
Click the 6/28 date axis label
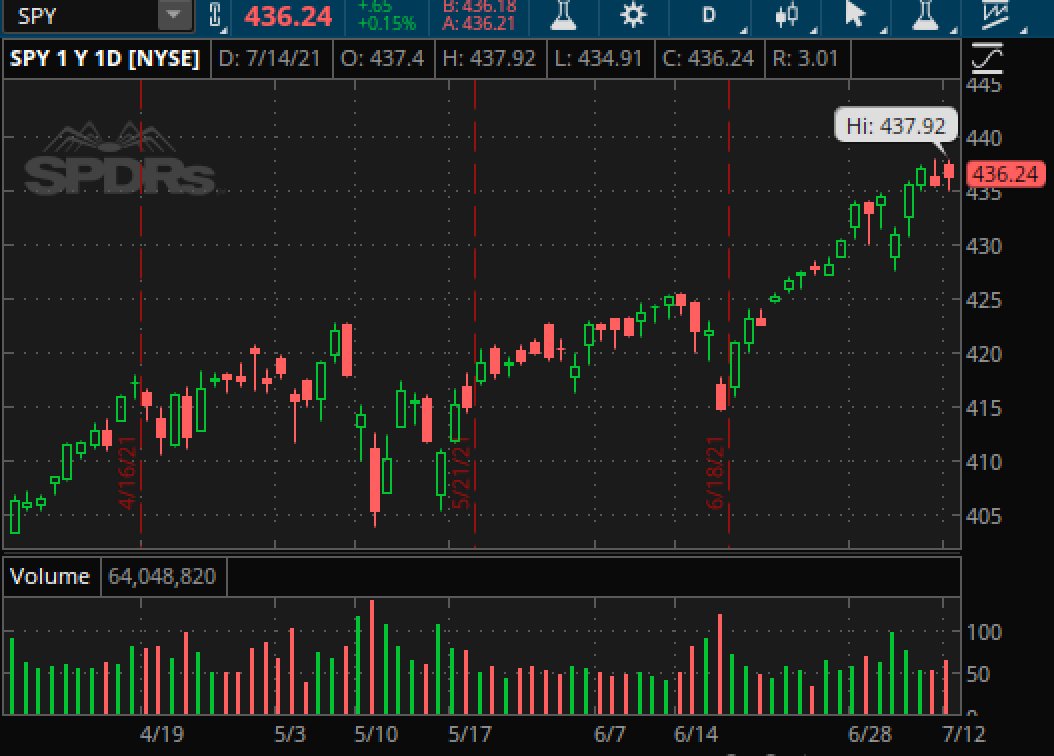[x=870, y=734]
